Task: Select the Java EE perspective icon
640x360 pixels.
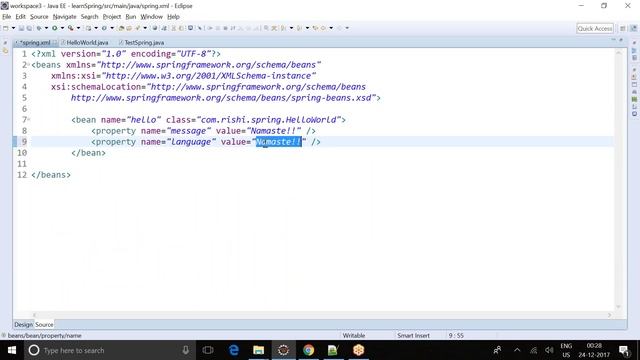Action: pyautogui.click(x=633, y=28)
